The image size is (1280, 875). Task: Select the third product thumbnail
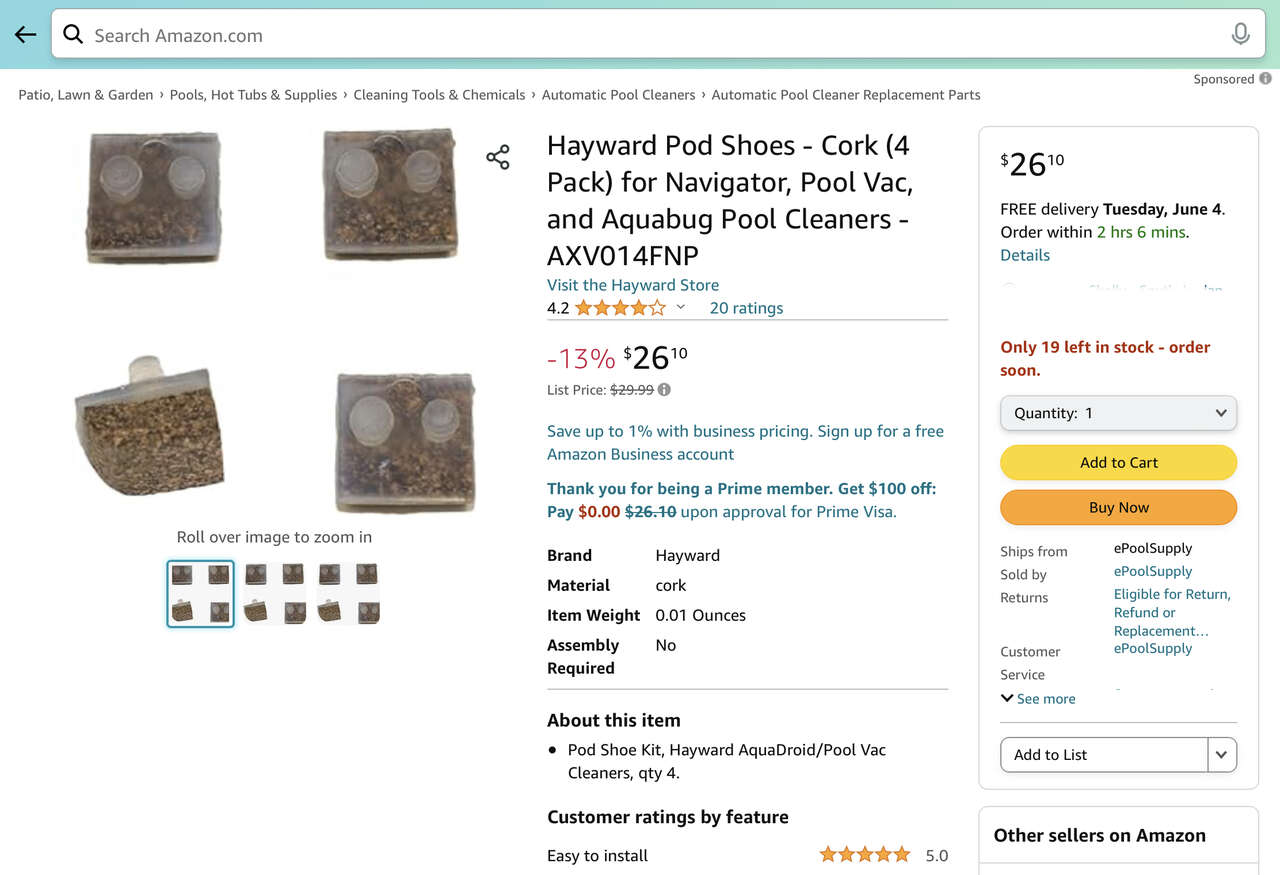pos(348,593)
